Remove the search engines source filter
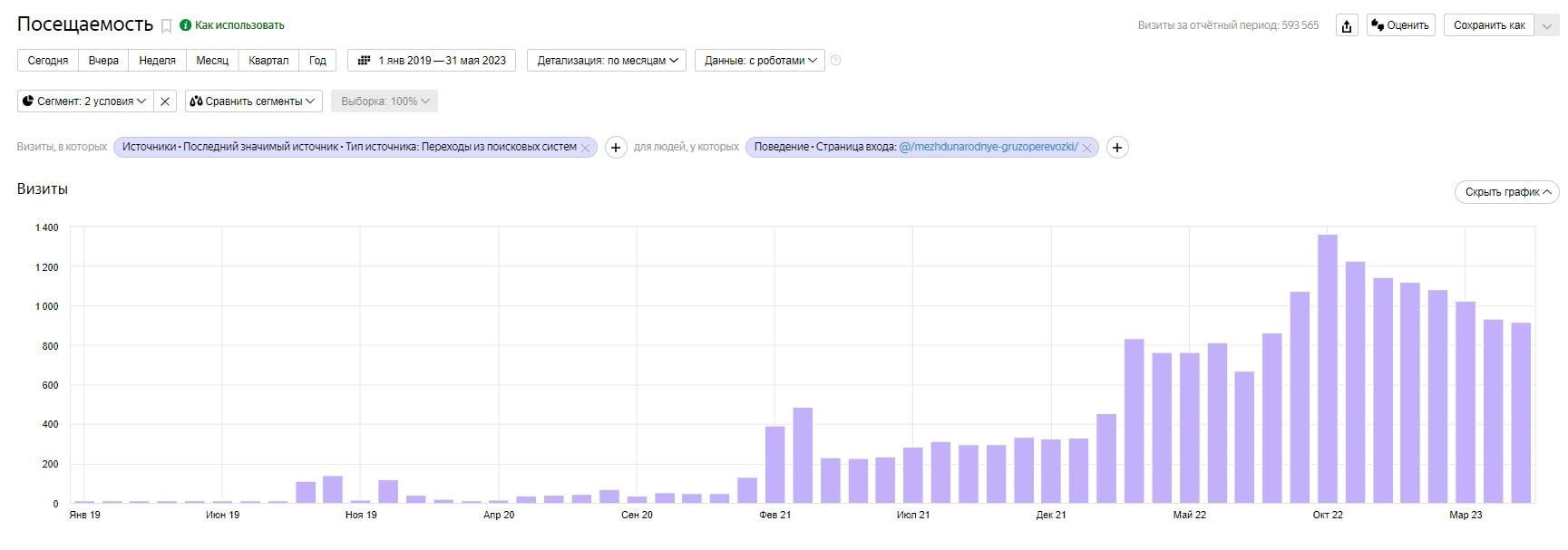Image resolution: width=1568 pixels, height=550 pixels. tap(586, 148)
